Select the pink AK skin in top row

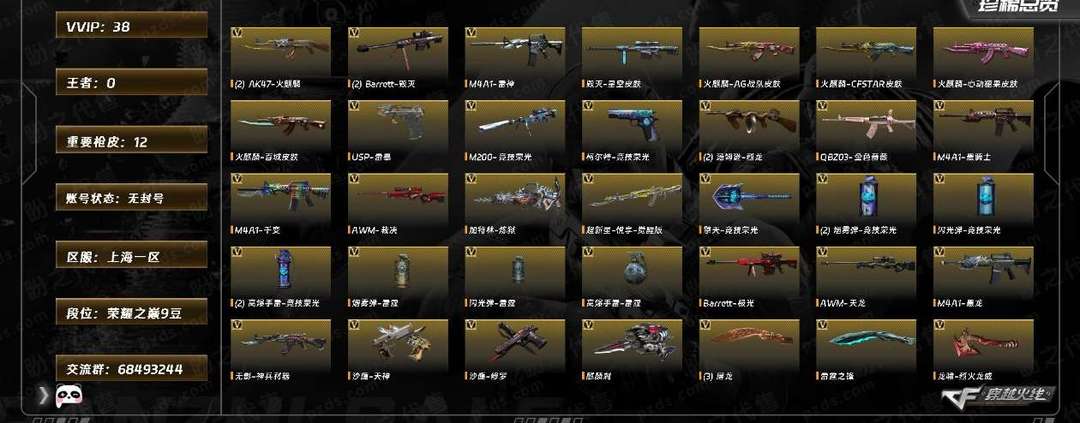pyautogui.click(x=984, y=52)
